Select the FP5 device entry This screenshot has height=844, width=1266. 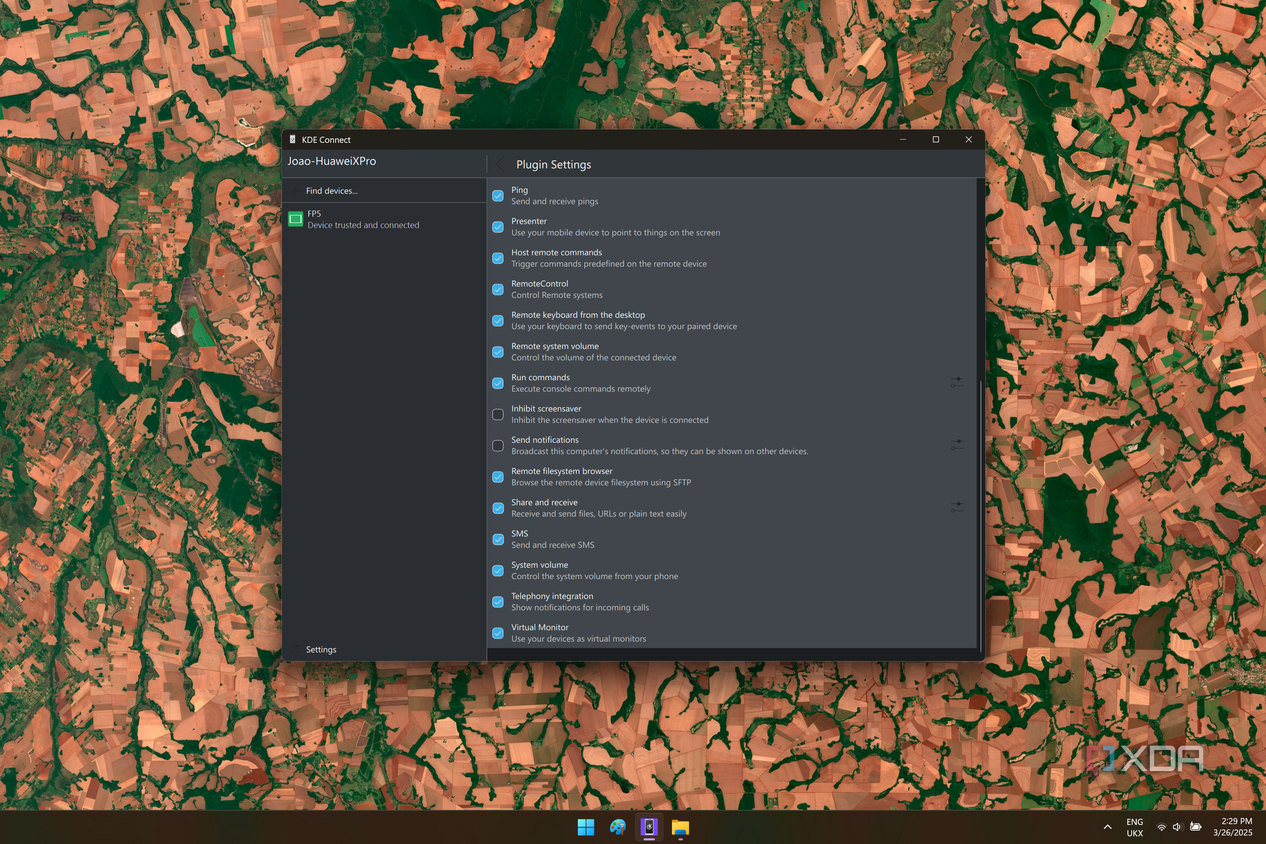coord(384,219)
